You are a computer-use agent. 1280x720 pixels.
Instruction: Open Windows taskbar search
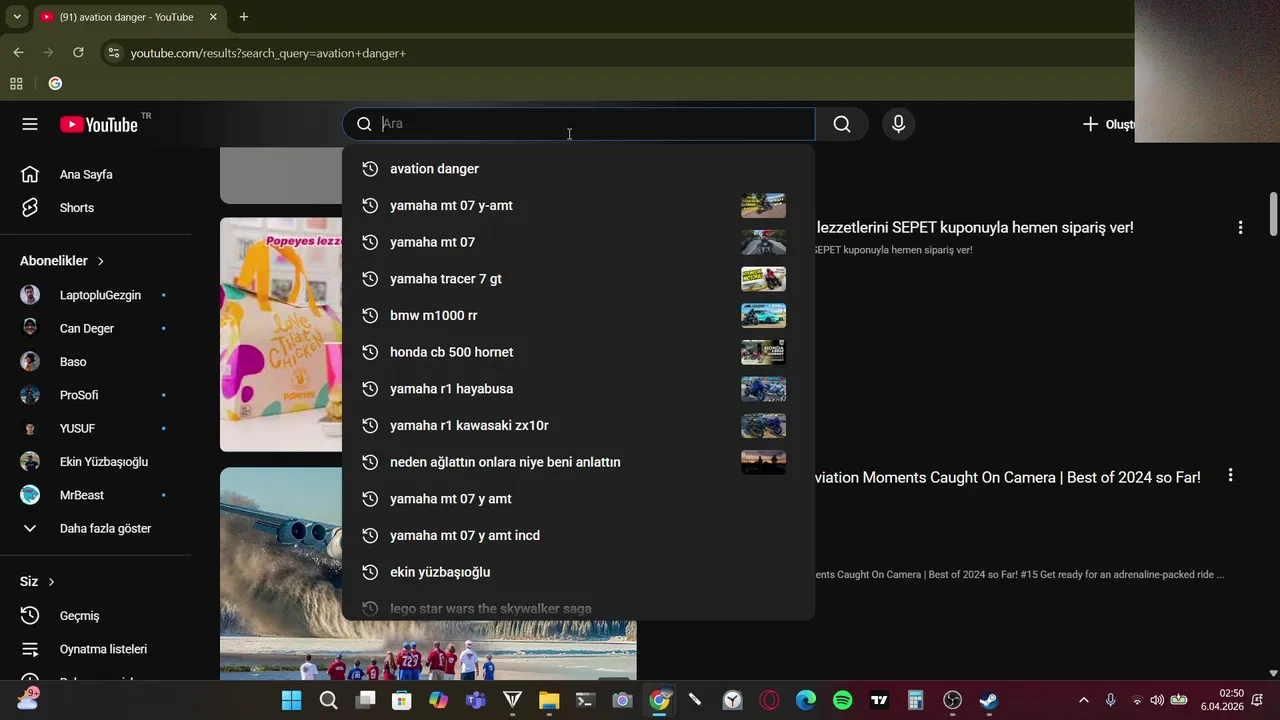click(x=328, y=700)
